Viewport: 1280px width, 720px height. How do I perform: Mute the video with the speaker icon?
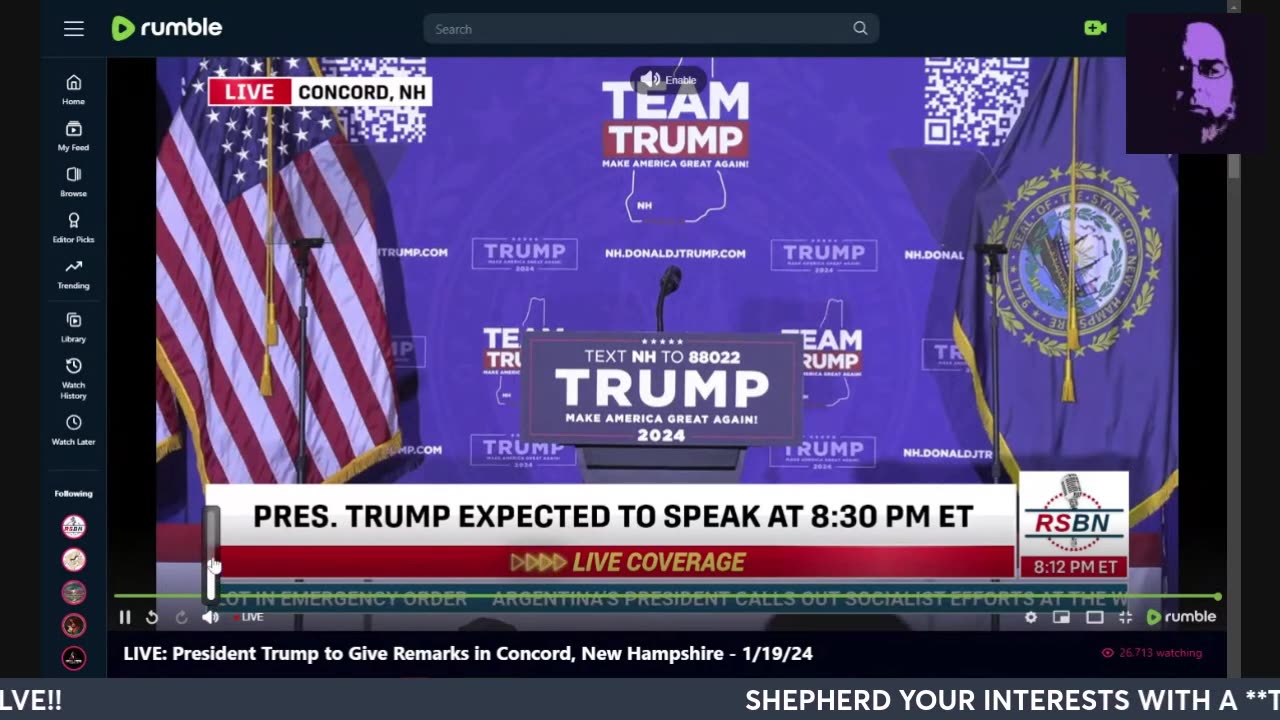tap(210, 617)
